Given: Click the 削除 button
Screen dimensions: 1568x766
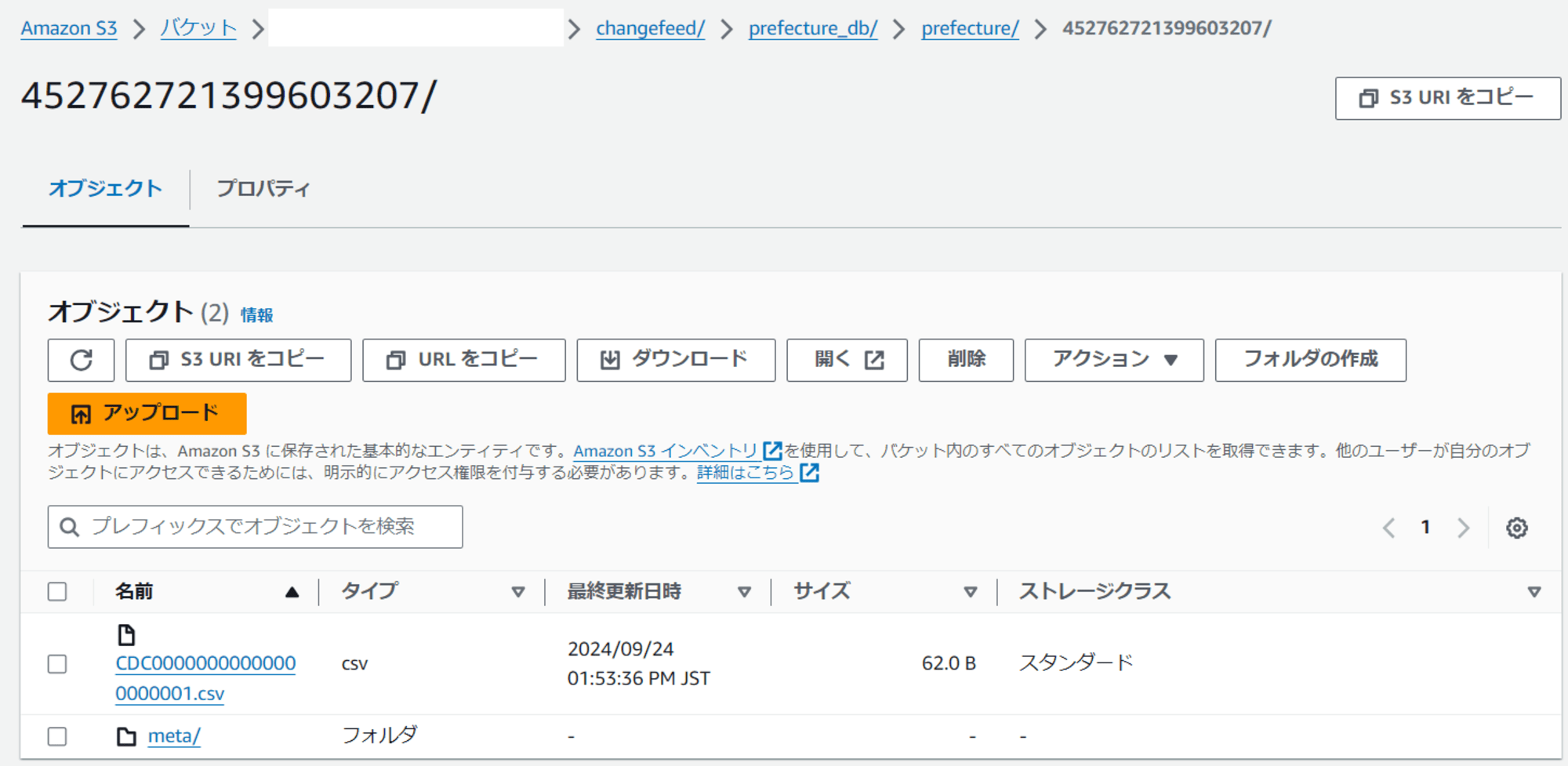Looking at the screenshot, I should click(966, 360).
